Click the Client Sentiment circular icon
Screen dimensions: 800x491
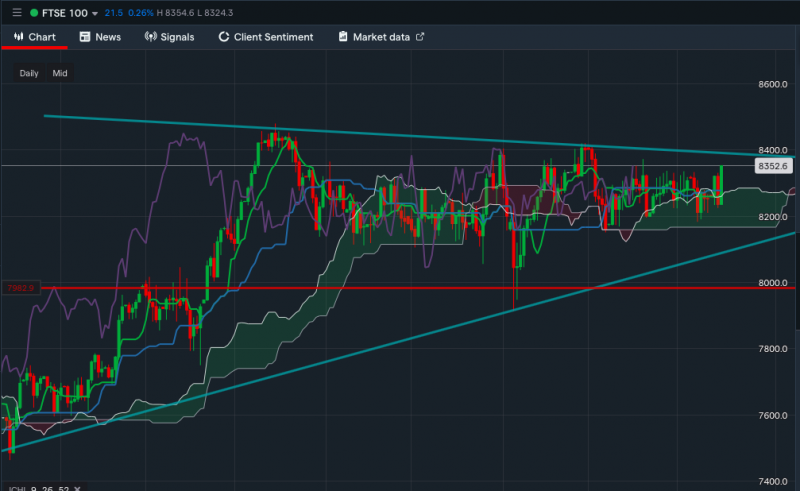pos(223,37)
